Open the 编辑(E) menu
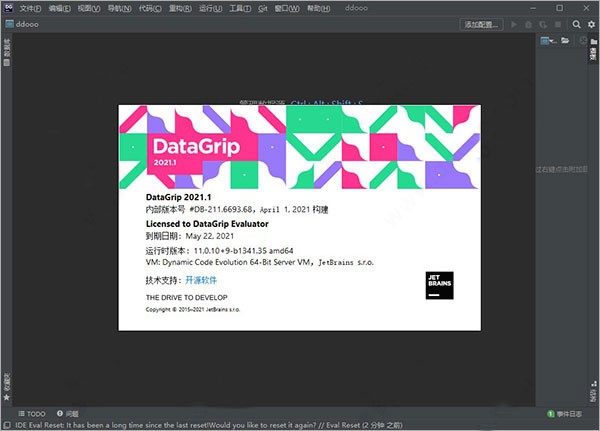 click(x=59, y=8)
